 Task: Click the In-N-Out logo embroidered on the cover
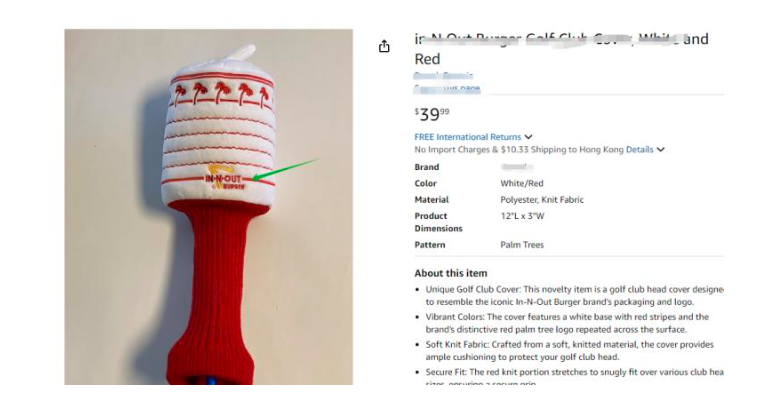point(225,177)
